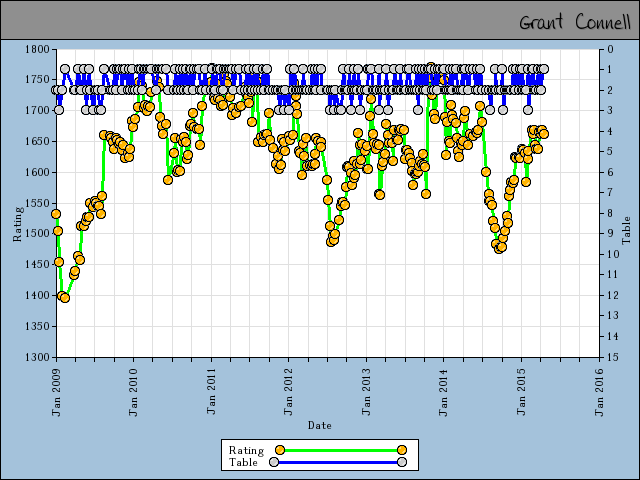Image resolution: width=640 pixels, height=480 pixels.
Task: Pick the 4 tick on the Table axis
Action: point(611,131)
